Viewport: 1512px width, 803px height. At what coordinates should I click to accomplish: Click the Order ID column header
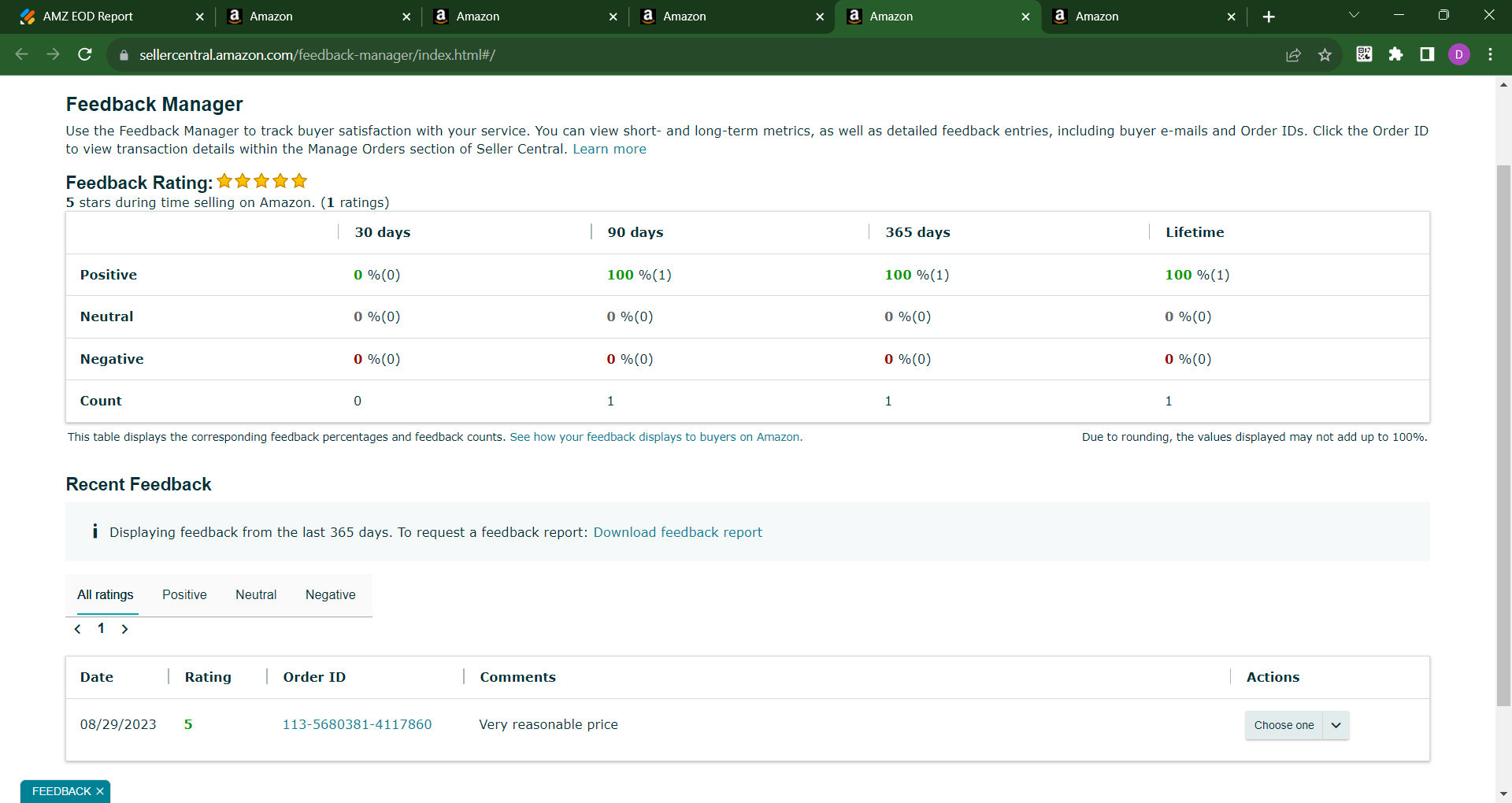pos(314,677)
